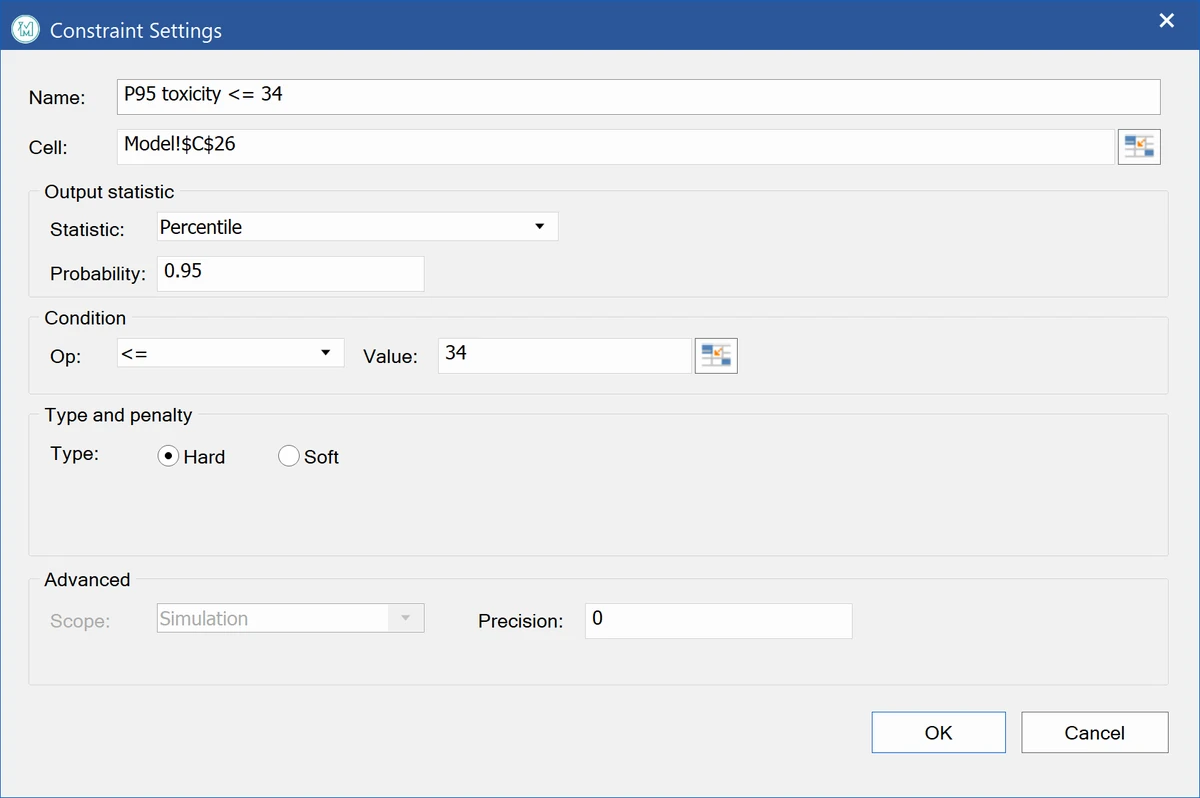Confirm settings with the OK button
Viewport: 1200px width, 798px height.
coord(938,732)
